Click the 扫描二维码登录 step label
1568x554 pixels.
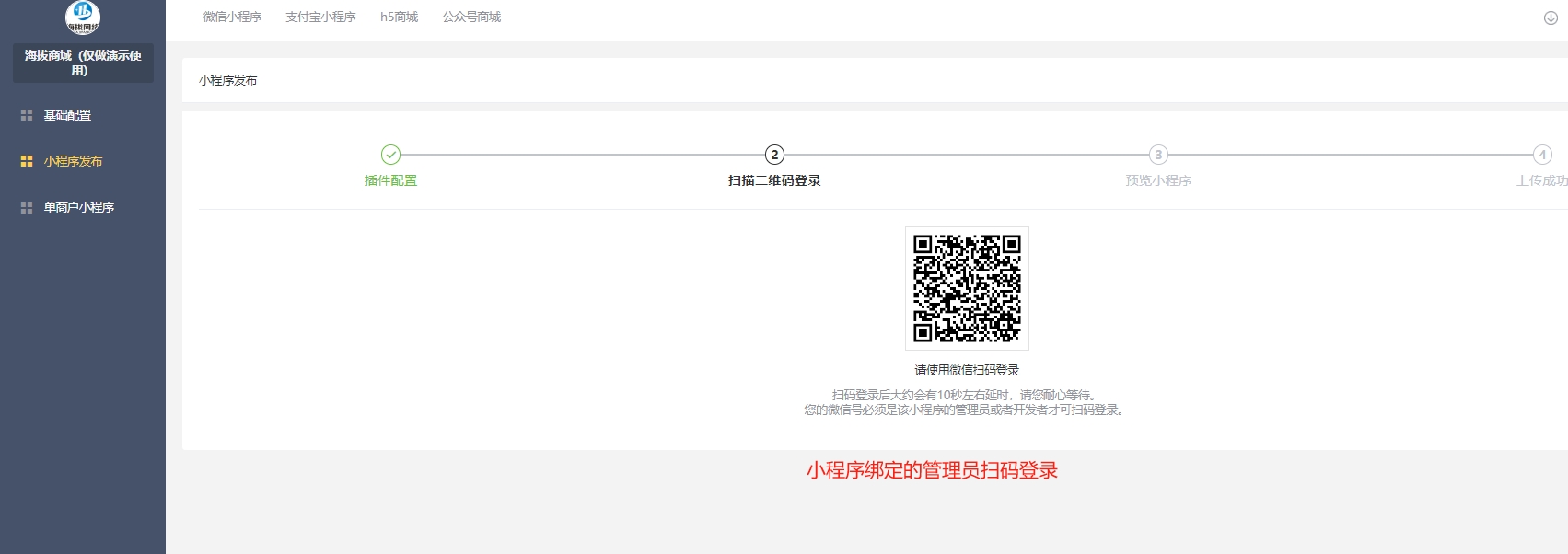pos(774,180)
